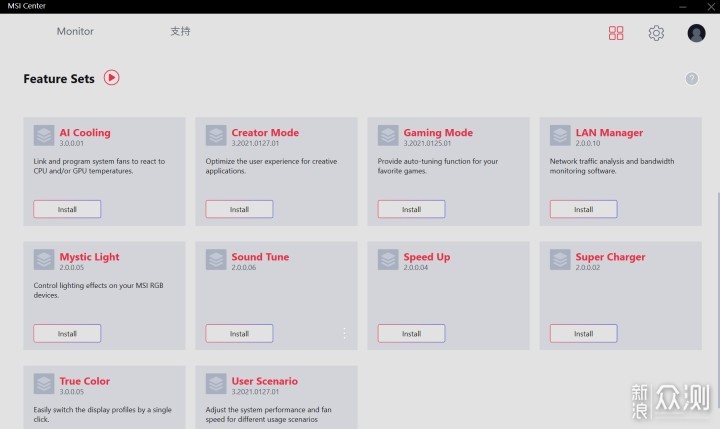Click the Feature Sets heading
Image resolution: width=720 pixels, height=429 pixels.
click(x=59, y=79)
